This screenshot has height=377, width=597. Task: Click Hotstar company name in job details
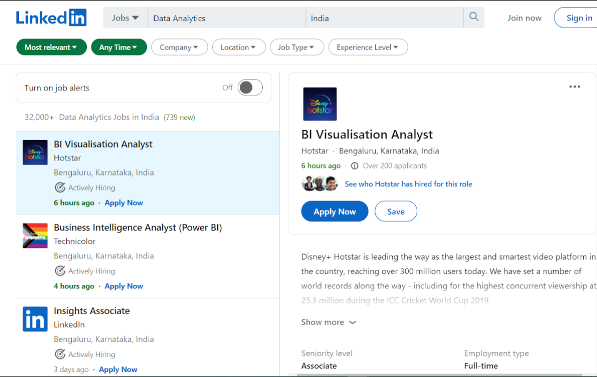(x=314, y=151)
